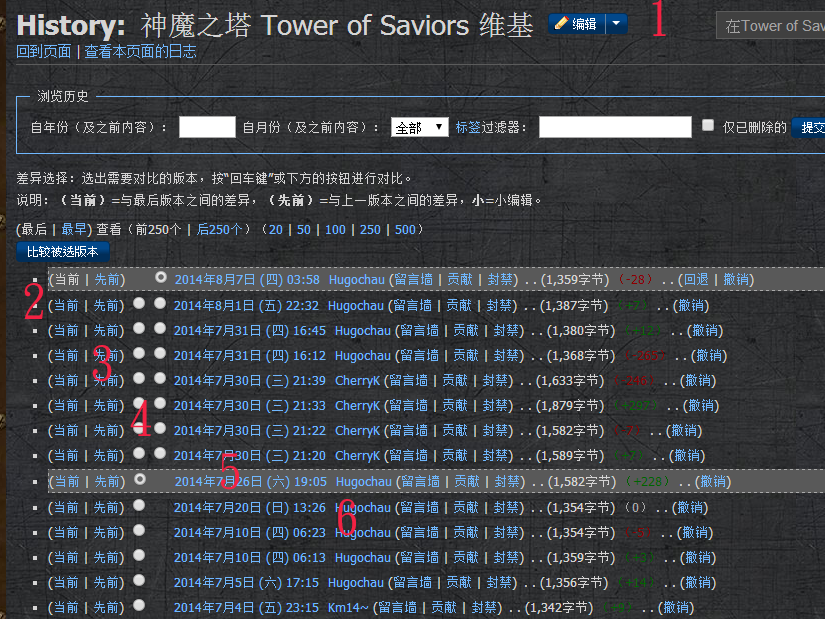Screen dimensions: 825x619
Task: Select radio for 2014年7月5日 17:15 revision
Action: [139, 580]
